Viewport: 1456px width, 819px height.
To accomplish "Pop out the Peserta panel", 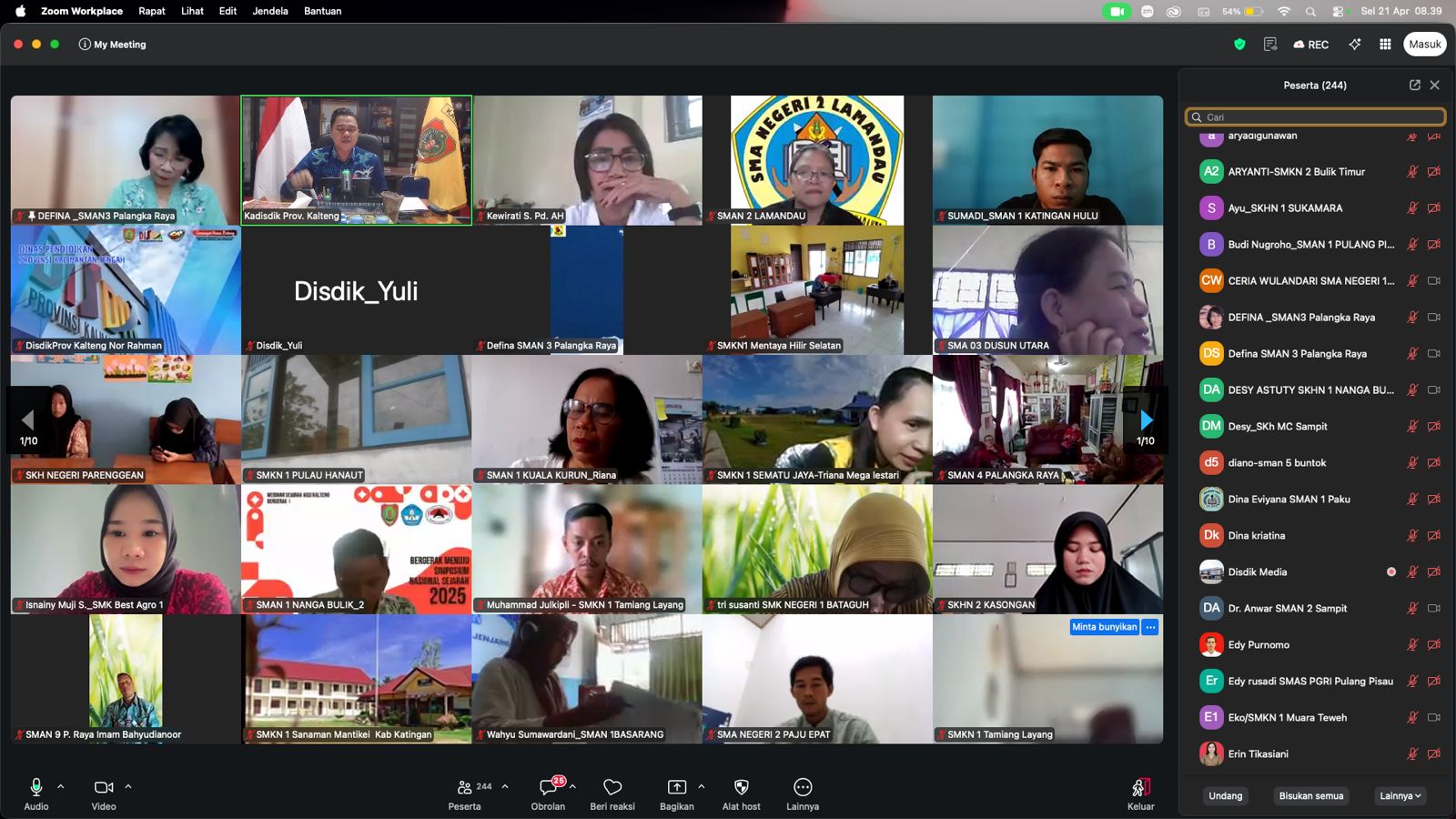I will tap(1414, 85).
